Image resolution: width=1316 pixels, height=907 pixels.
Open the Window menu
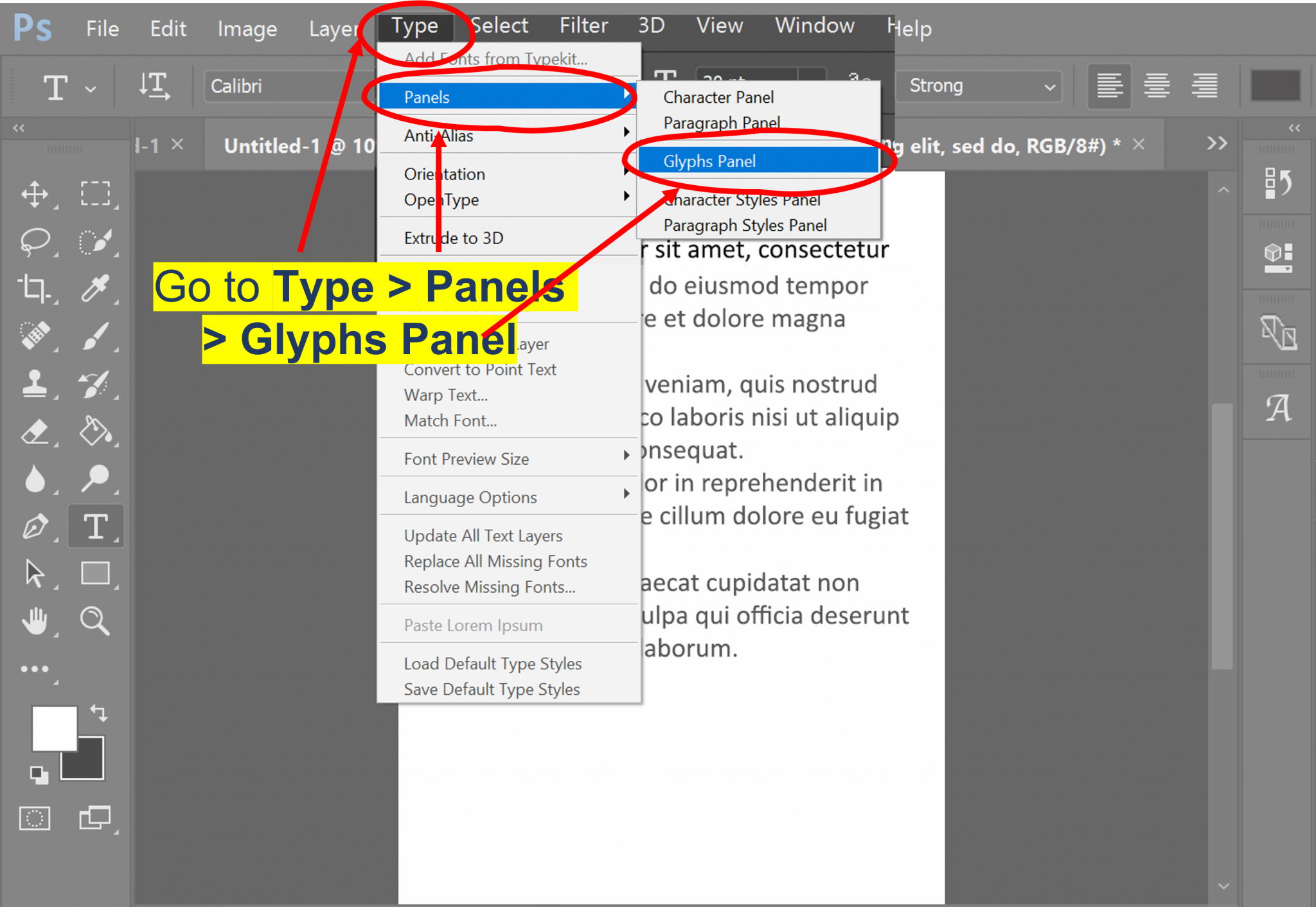814,26
